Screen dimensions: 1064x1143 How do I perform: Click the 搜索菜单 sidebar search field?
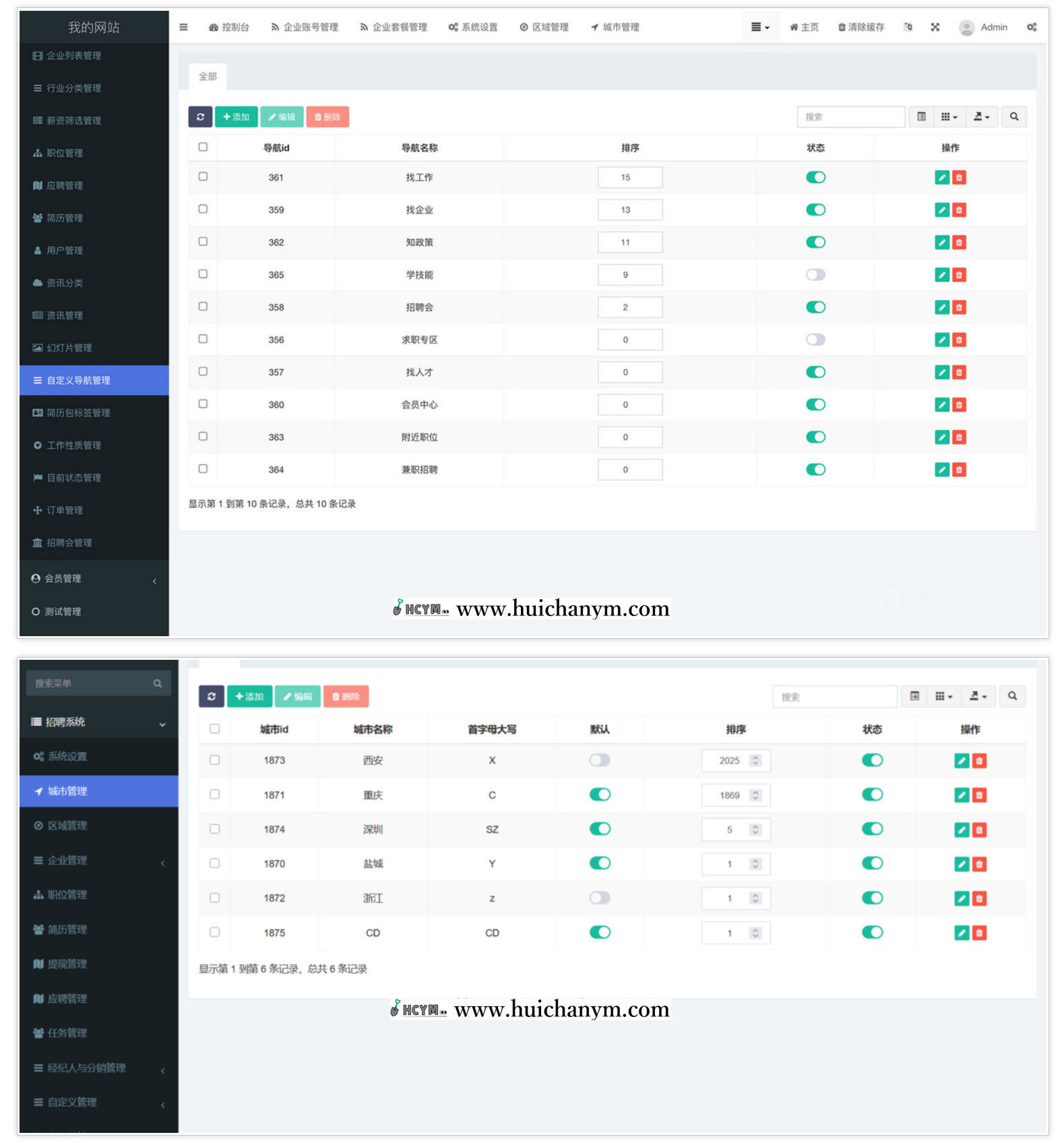tap(91, 683)
